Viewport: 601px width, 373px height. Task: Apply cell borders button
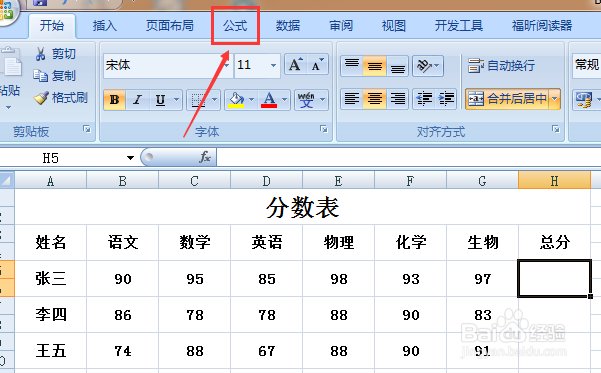coord(198,100)
